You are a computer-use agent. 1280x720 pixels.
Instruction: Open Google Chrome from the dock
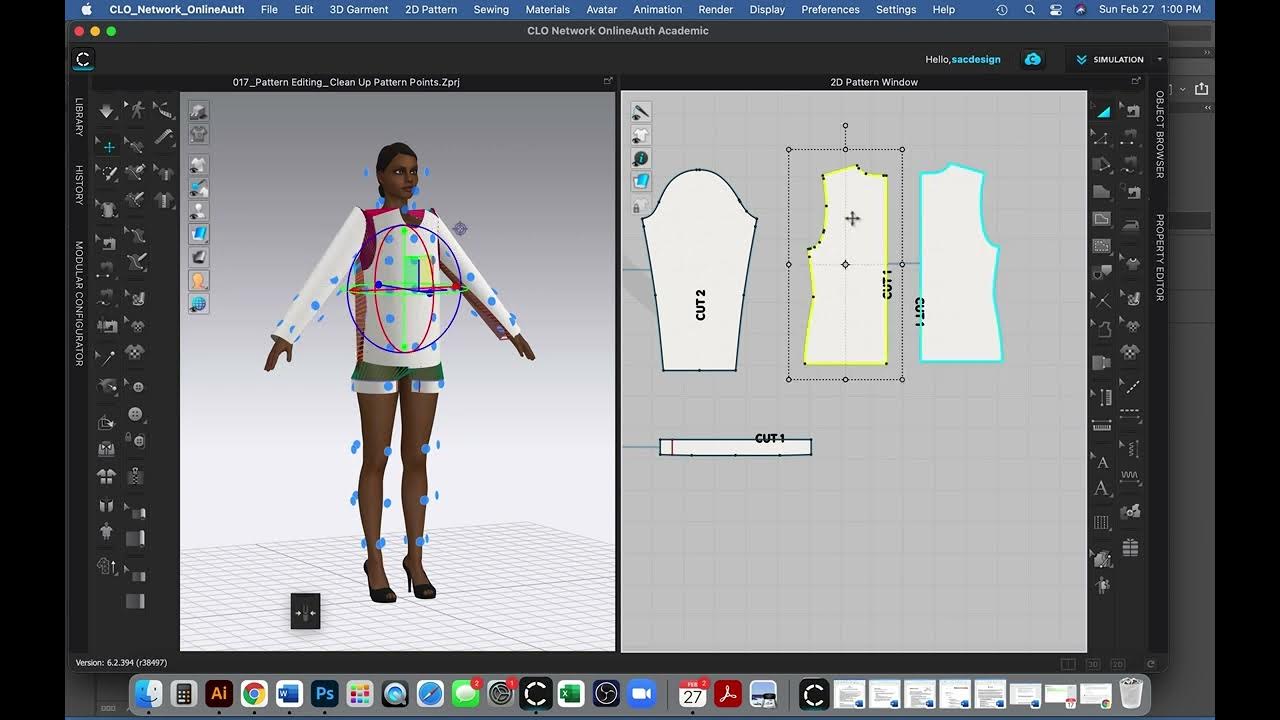(x=254, y=693)
